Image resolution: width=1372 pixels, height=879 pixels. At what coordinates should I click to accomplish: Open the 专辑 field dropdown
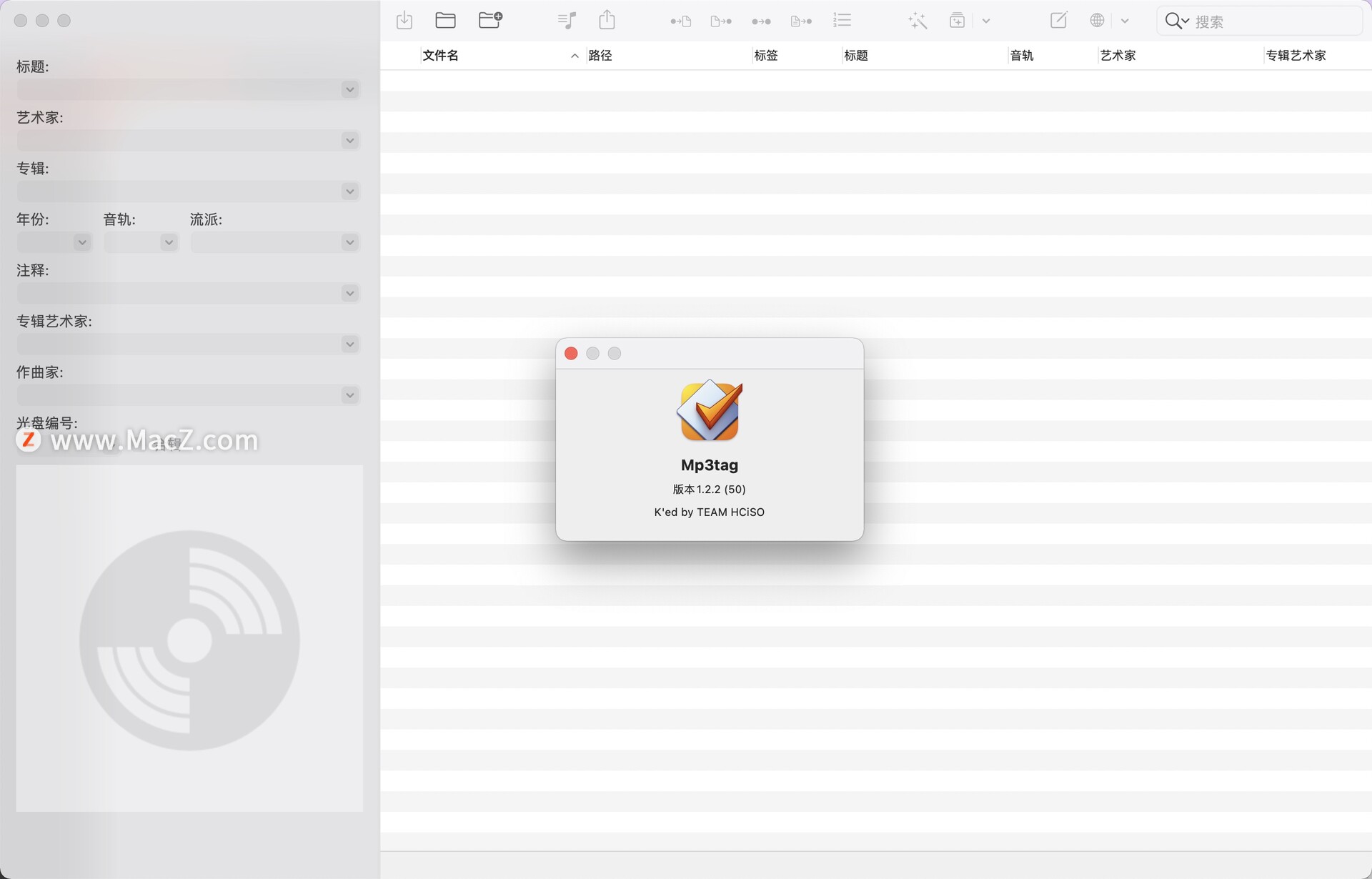click(349, 191)
